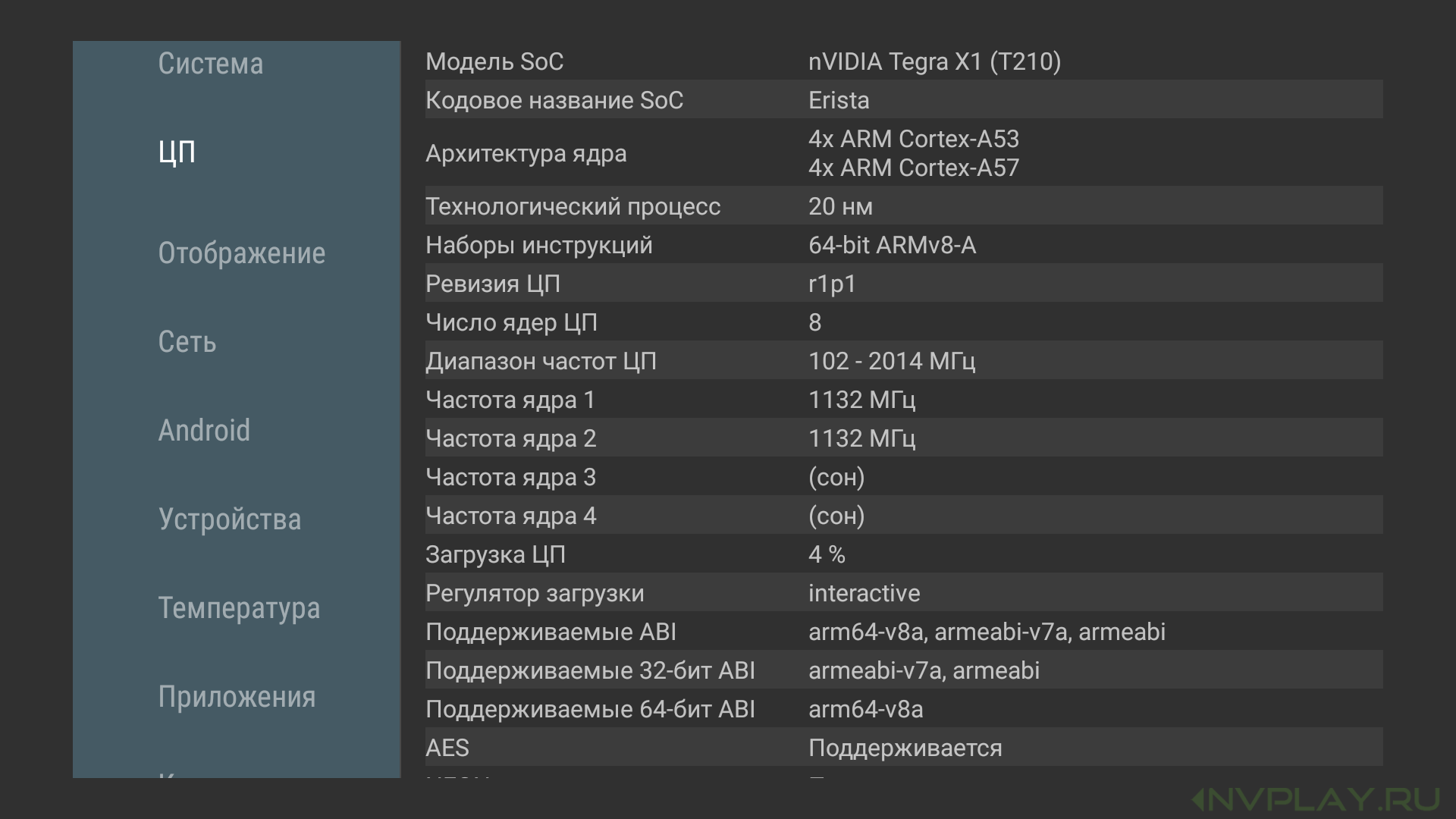1456x819 pixels.
Task: Click the 64-bit ARMv8-A value
Action: pyautogui.click(x=892, y=245)
